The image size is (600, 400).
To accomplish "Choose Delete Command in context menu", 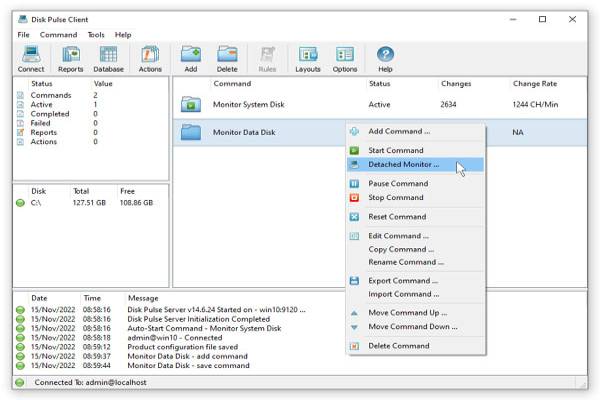I will tap(399, 346).
